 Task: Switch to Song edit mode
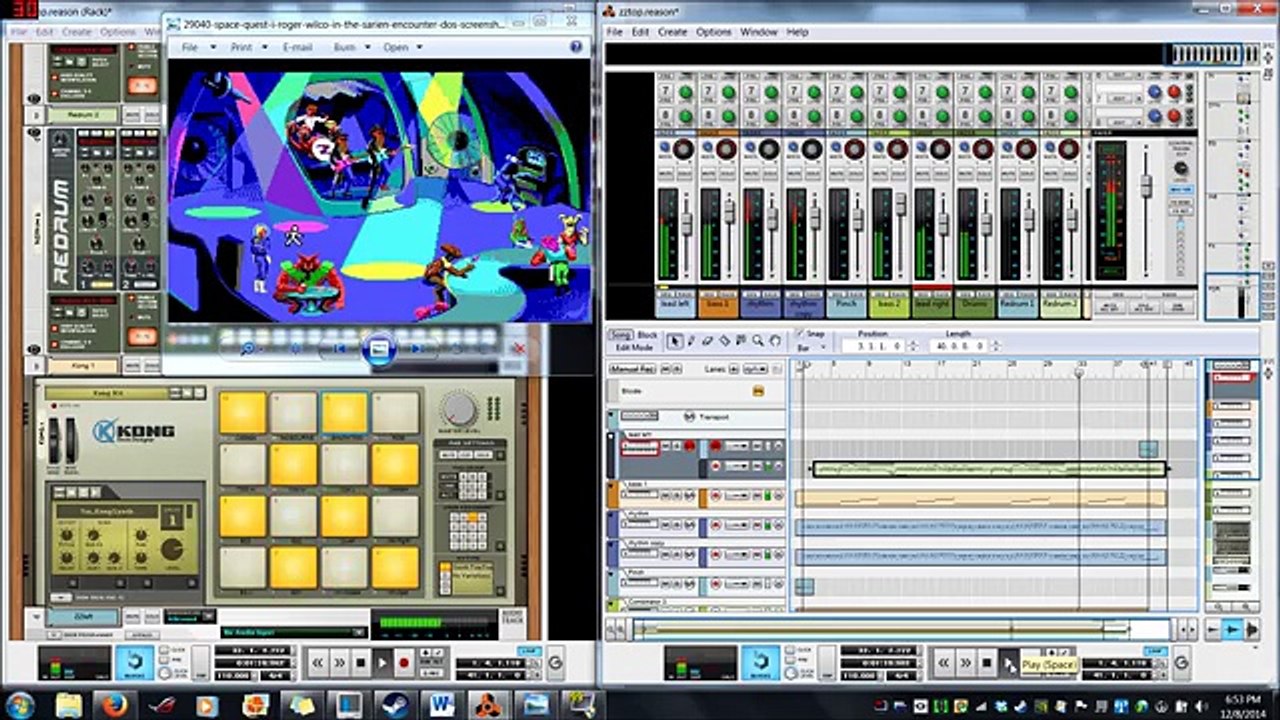[x=621, y=335]
